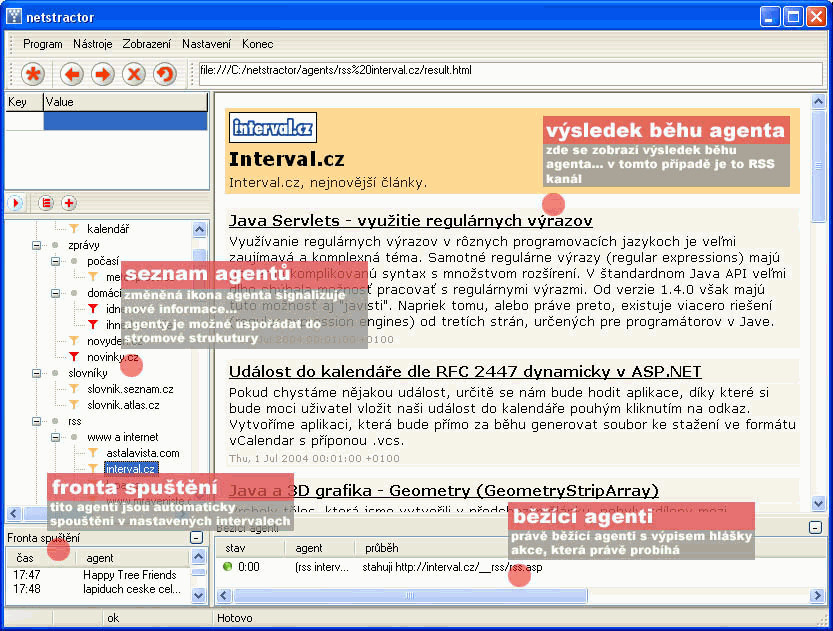Click the URL address field
This screenshot has width=833, height=631.
[x=511, y=74]
